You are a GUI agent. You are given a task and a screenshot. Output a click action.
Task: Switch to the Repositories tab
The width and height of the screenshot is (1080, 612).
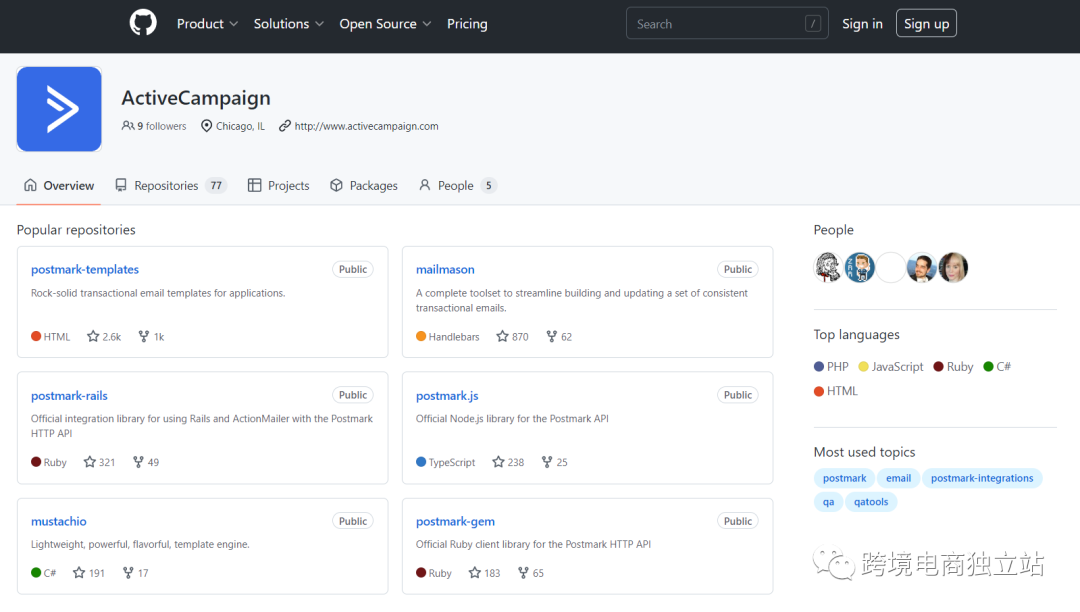(x=170, y=185)
